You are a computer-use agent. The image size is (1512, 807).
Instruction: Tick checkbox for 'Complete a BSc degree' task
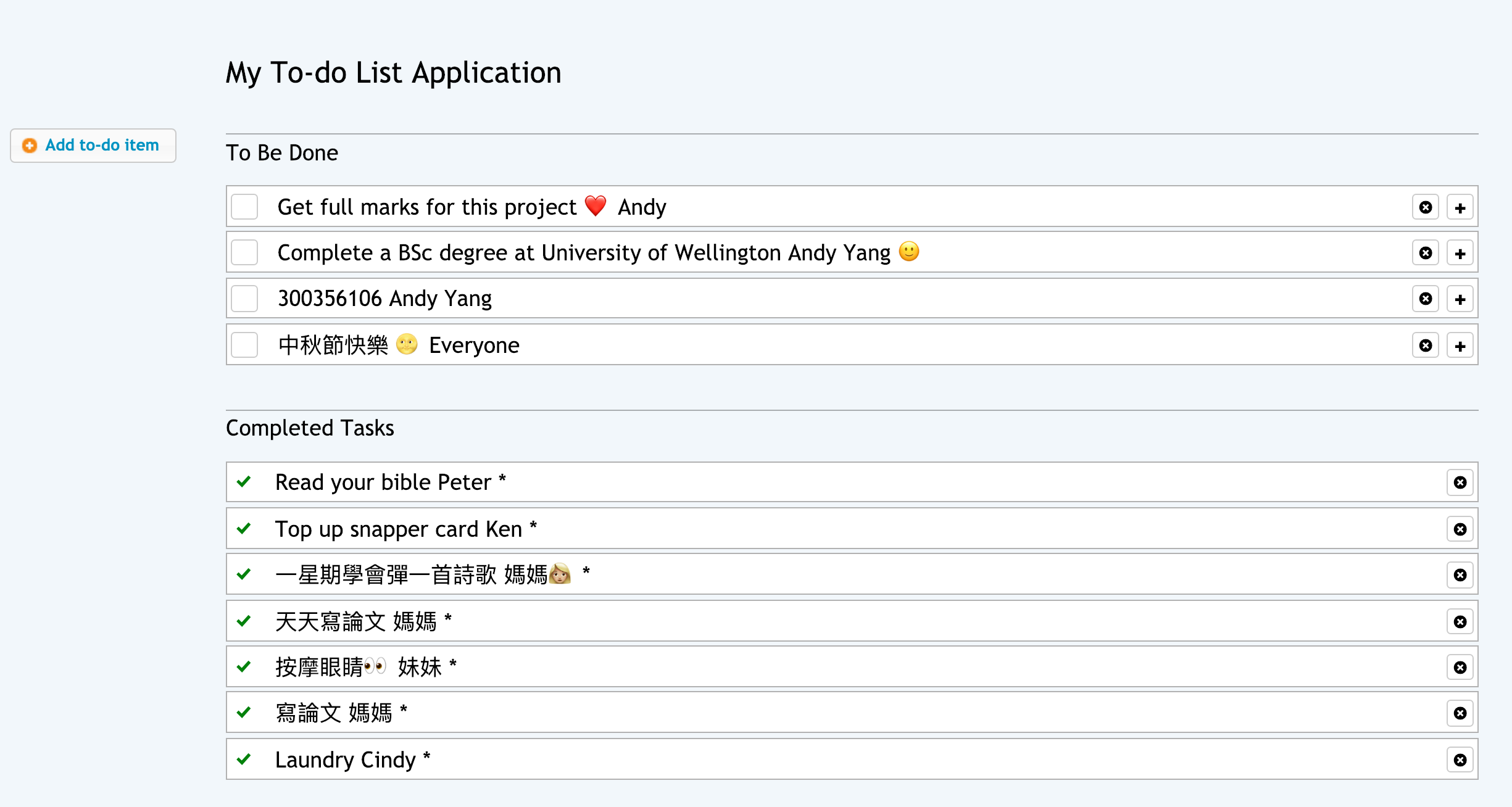pyautogui.click(x=244, y=252)
